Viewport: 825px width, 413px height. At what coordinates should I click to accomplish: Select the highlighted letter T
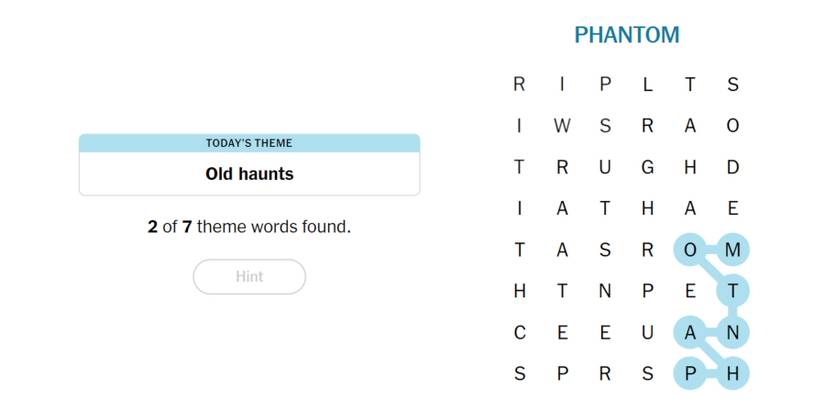click(x=732, y=291)
